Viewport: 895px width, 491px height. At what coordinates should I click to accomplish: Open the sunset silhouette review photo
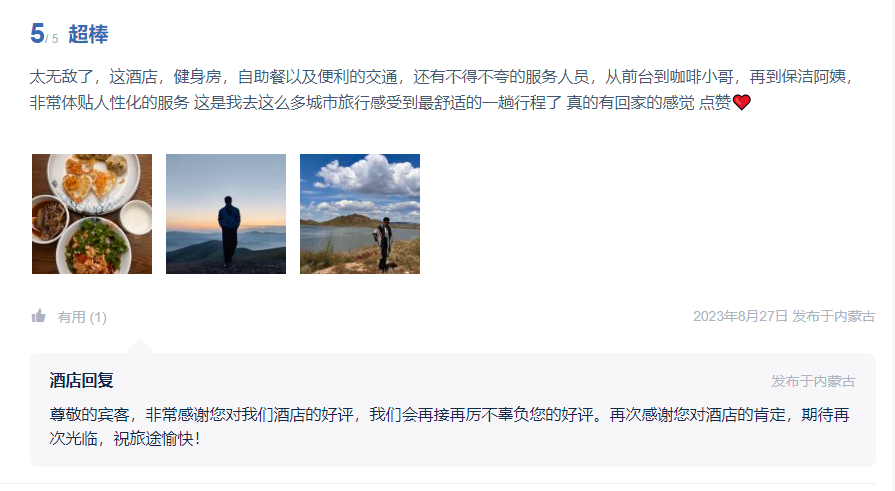coord(226,214)
